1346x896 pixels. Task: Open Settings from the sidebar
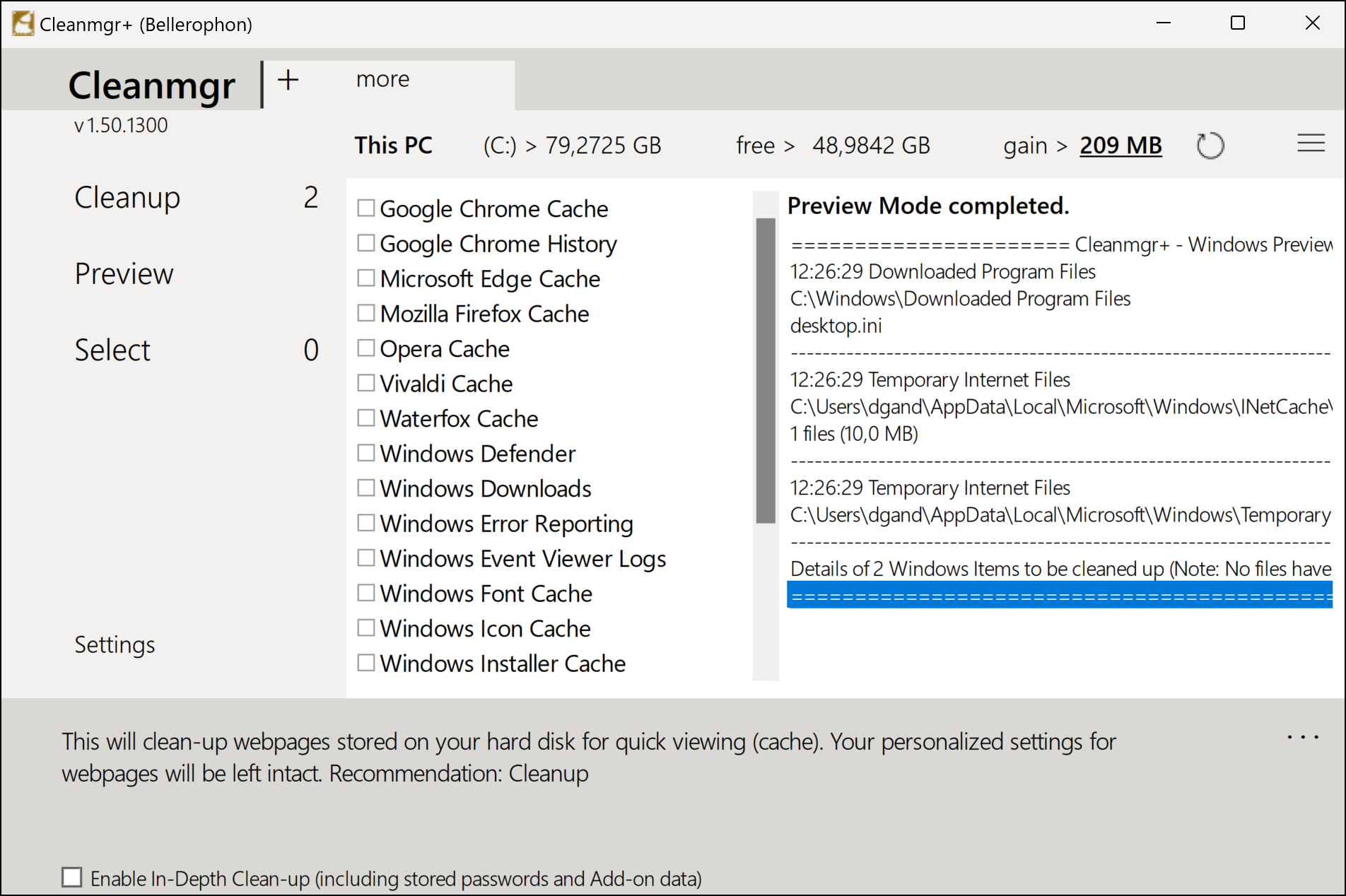click(115, 644)
